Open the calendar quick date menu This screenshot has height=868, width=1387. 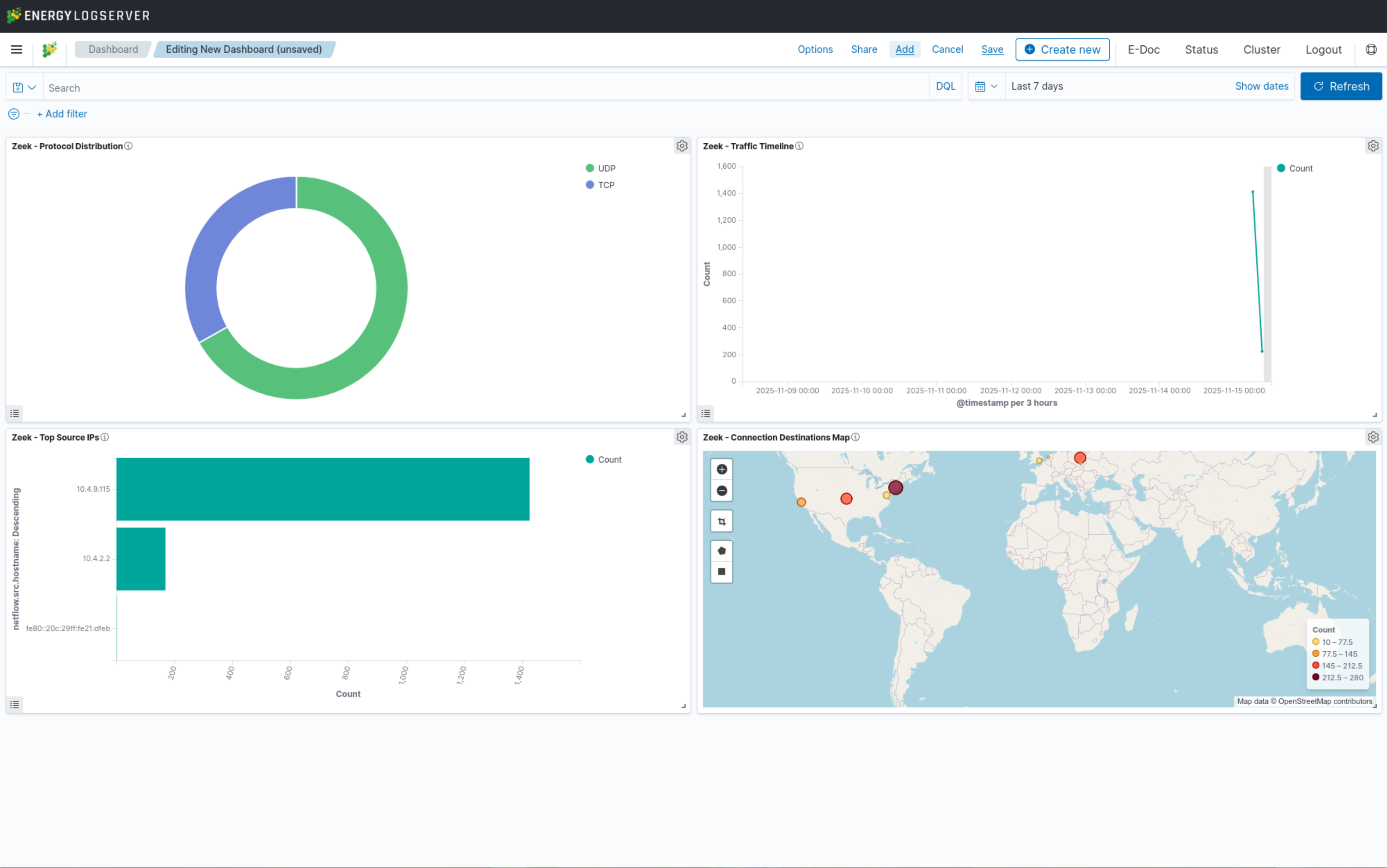pyautogui.click(x=986, y=86)
